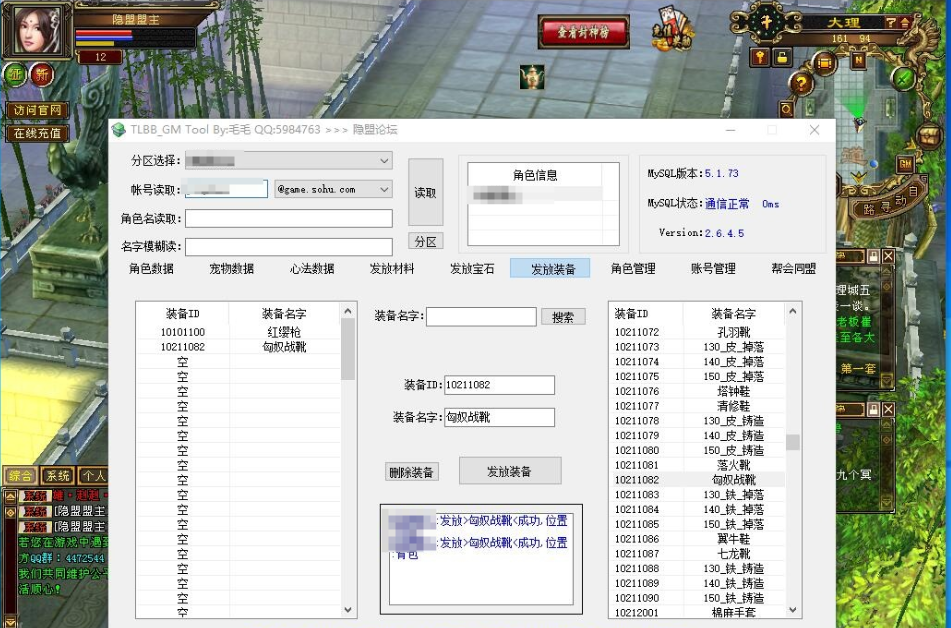
Task: Click the key icon below the compass
Action: [x=760, y=57]
